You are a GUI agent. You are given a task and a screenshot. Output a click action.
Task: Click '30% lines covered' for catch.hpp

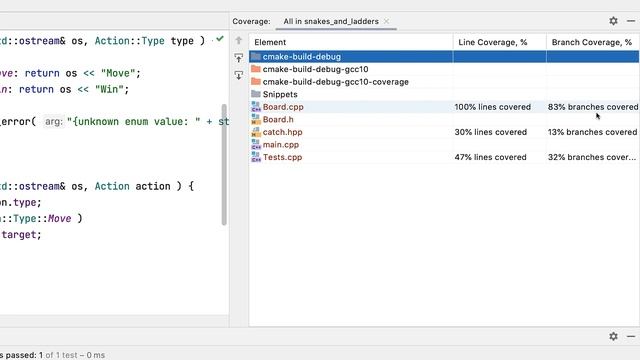point(491,132)
